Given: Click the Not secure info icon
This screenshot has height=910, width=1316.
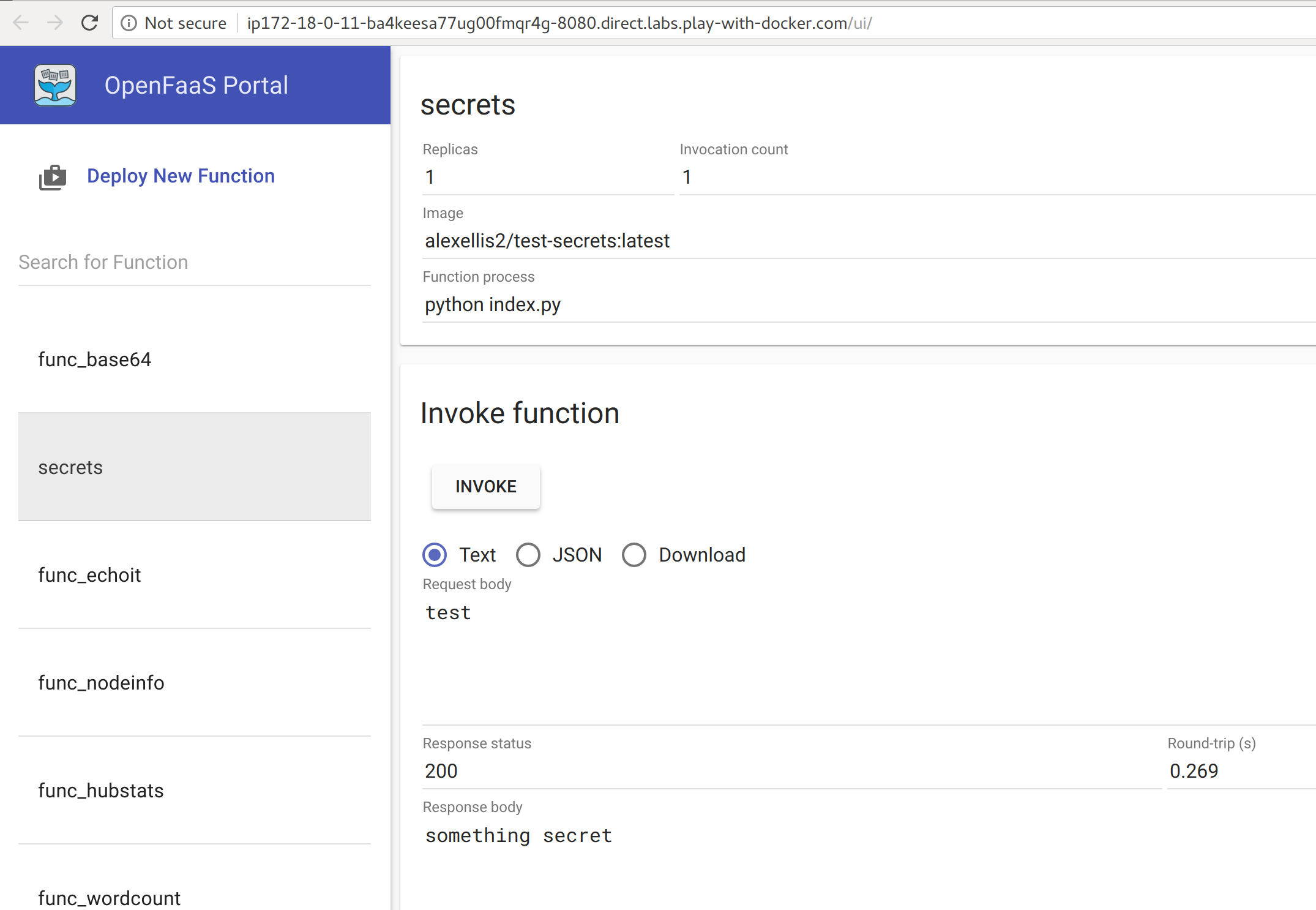Looking at the screenshot, I should (129, 23).
